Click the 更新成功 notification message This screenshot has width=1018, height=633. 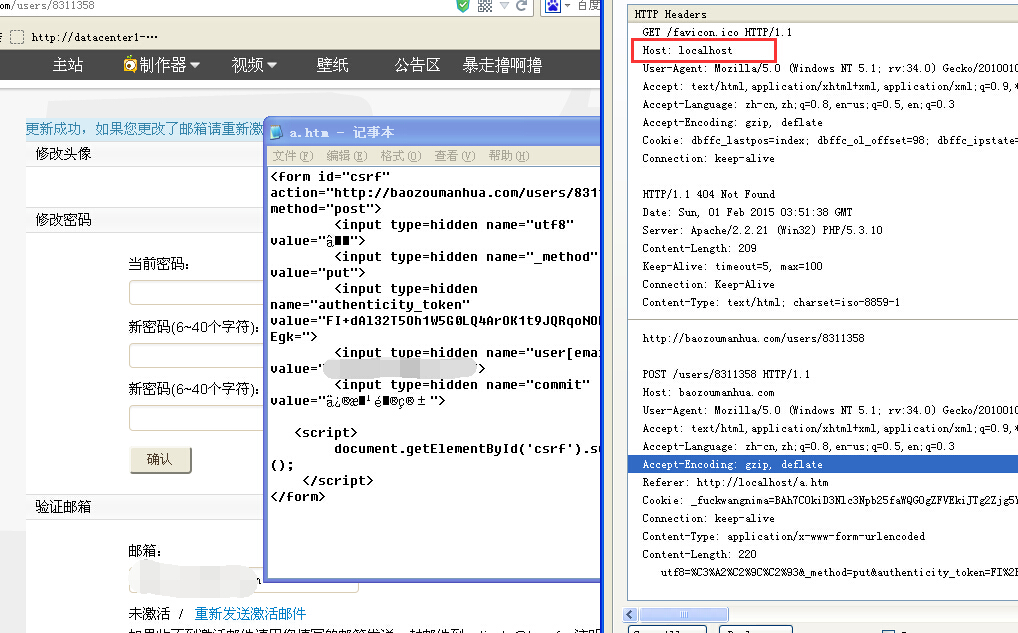pos(144,129)
